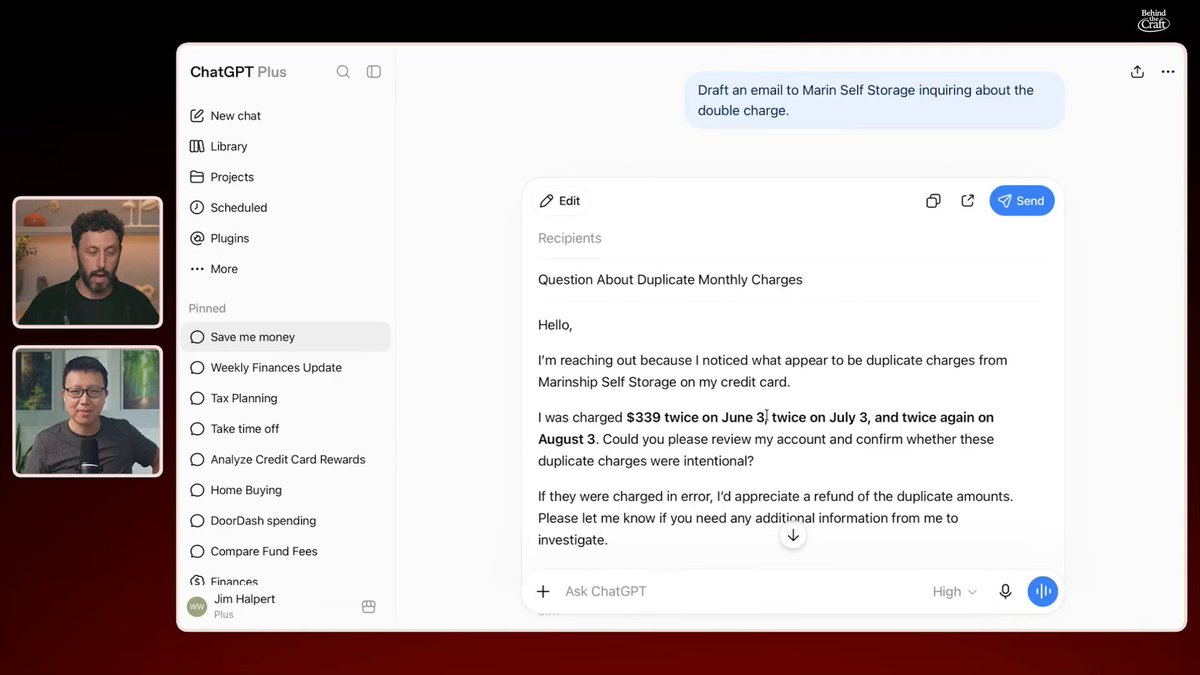Send the drafted email
This screenshot has width=1200, height=675.
(1022, 201)
